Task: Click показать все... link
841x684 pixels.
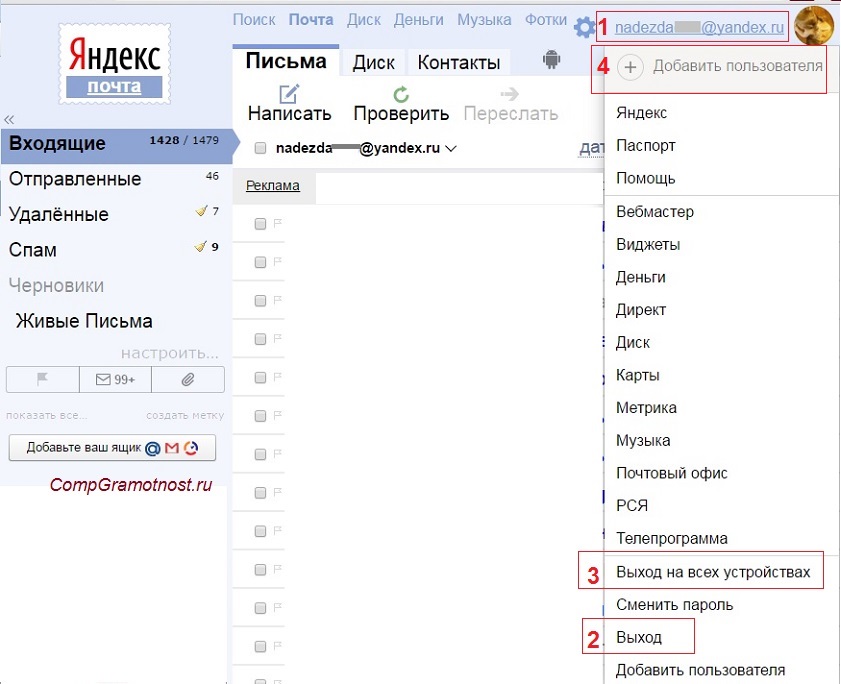Action: point(47,415)
